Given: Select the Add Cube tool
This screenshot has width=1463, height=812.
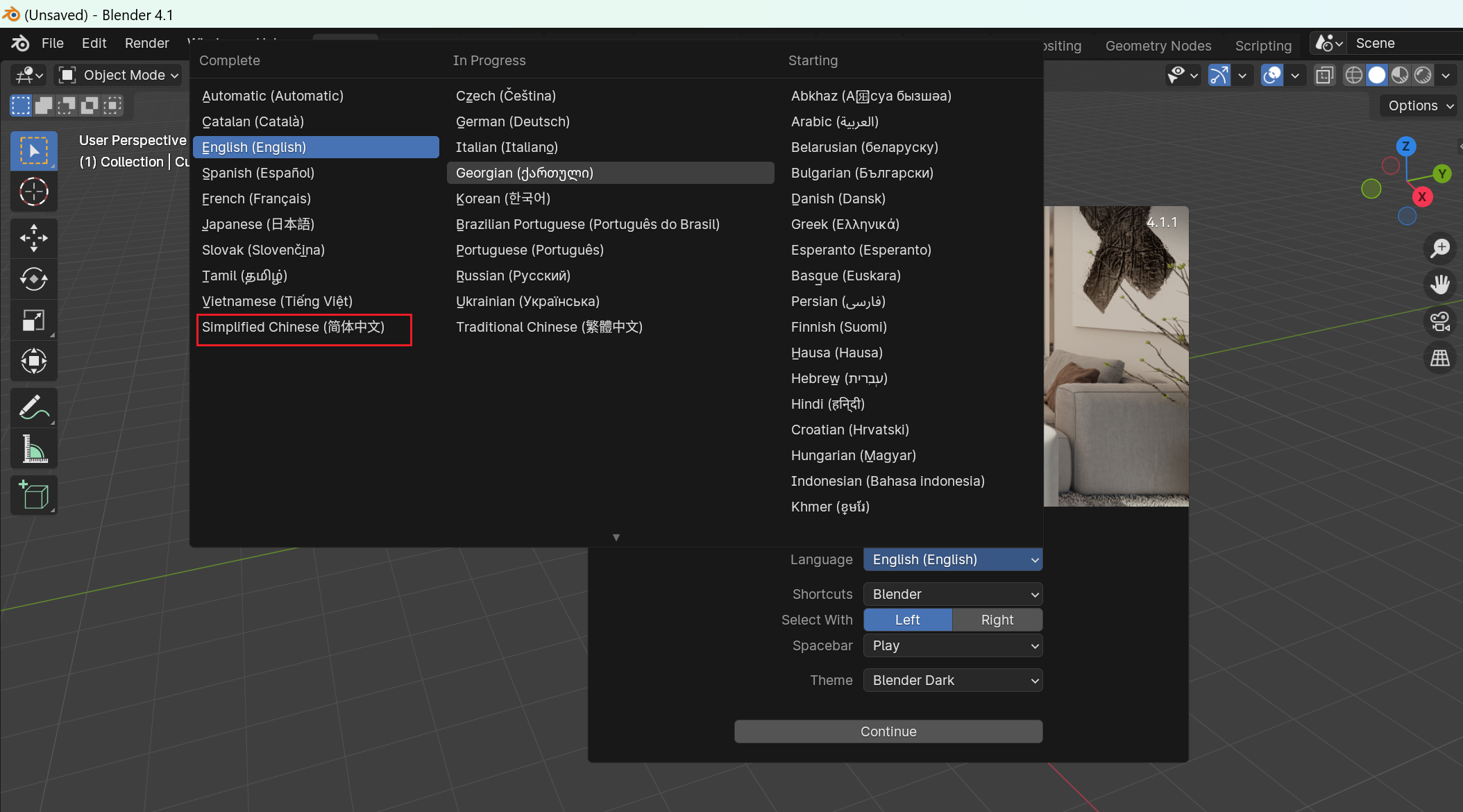Looking at the screenshot, I should [33, 495].
